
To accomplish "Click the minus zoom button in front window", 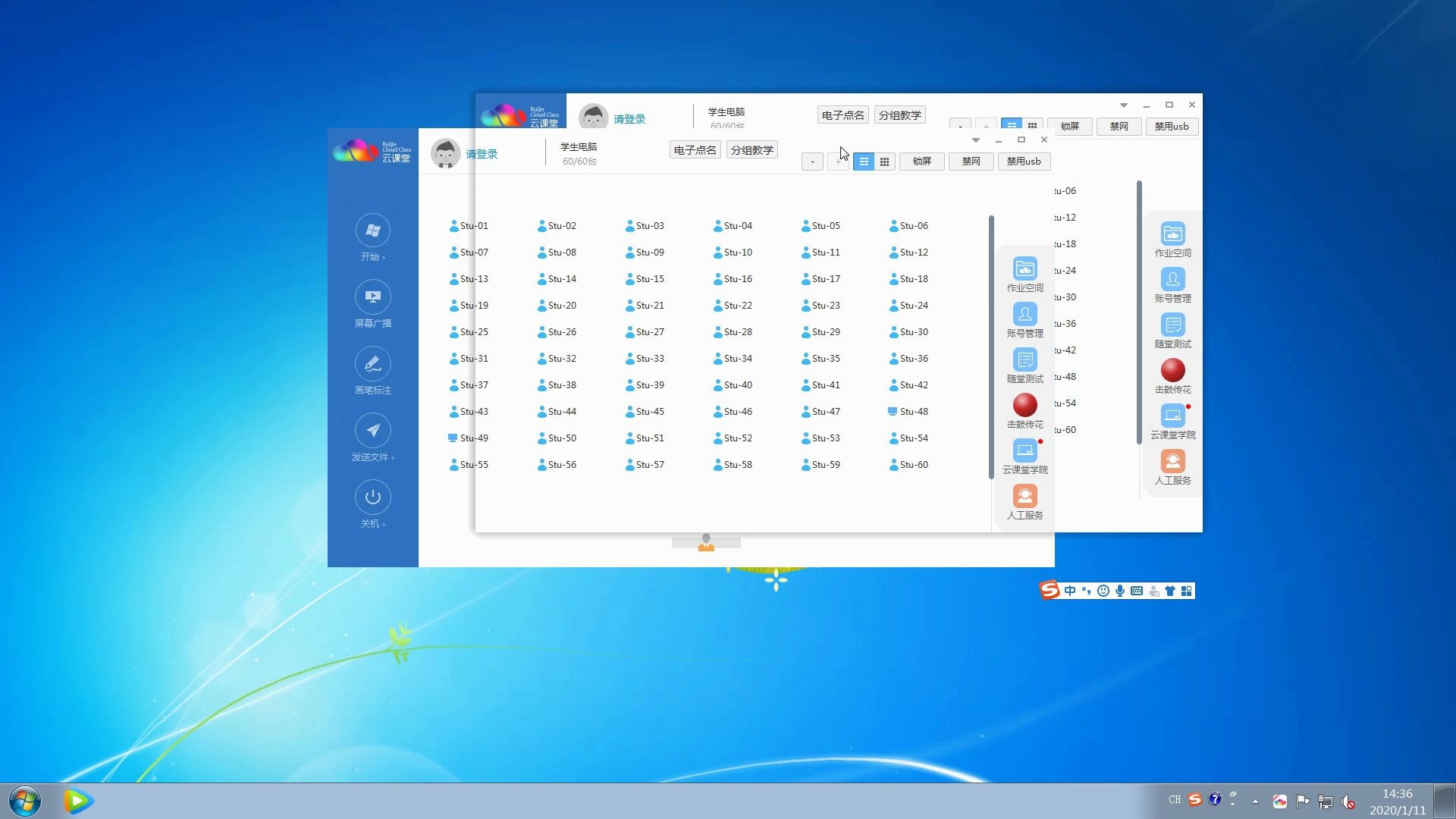I will (x=812, y=162).
